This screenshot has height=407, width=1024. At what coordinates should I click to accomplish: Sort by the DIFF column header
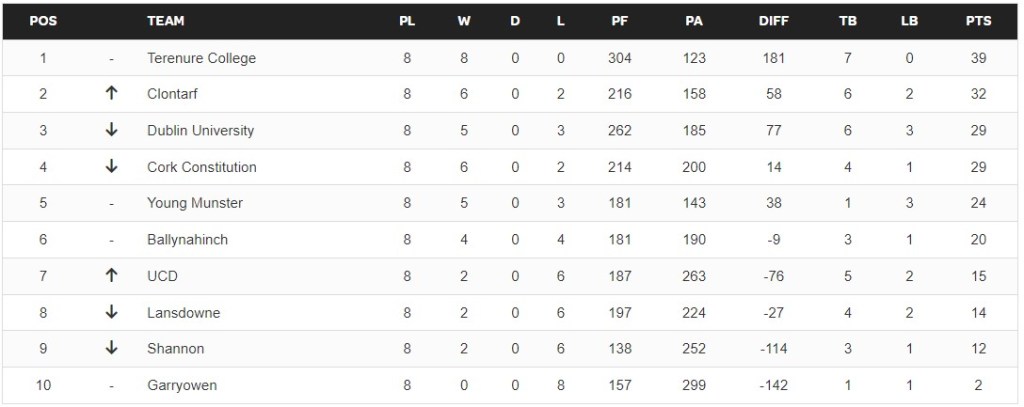776,21
